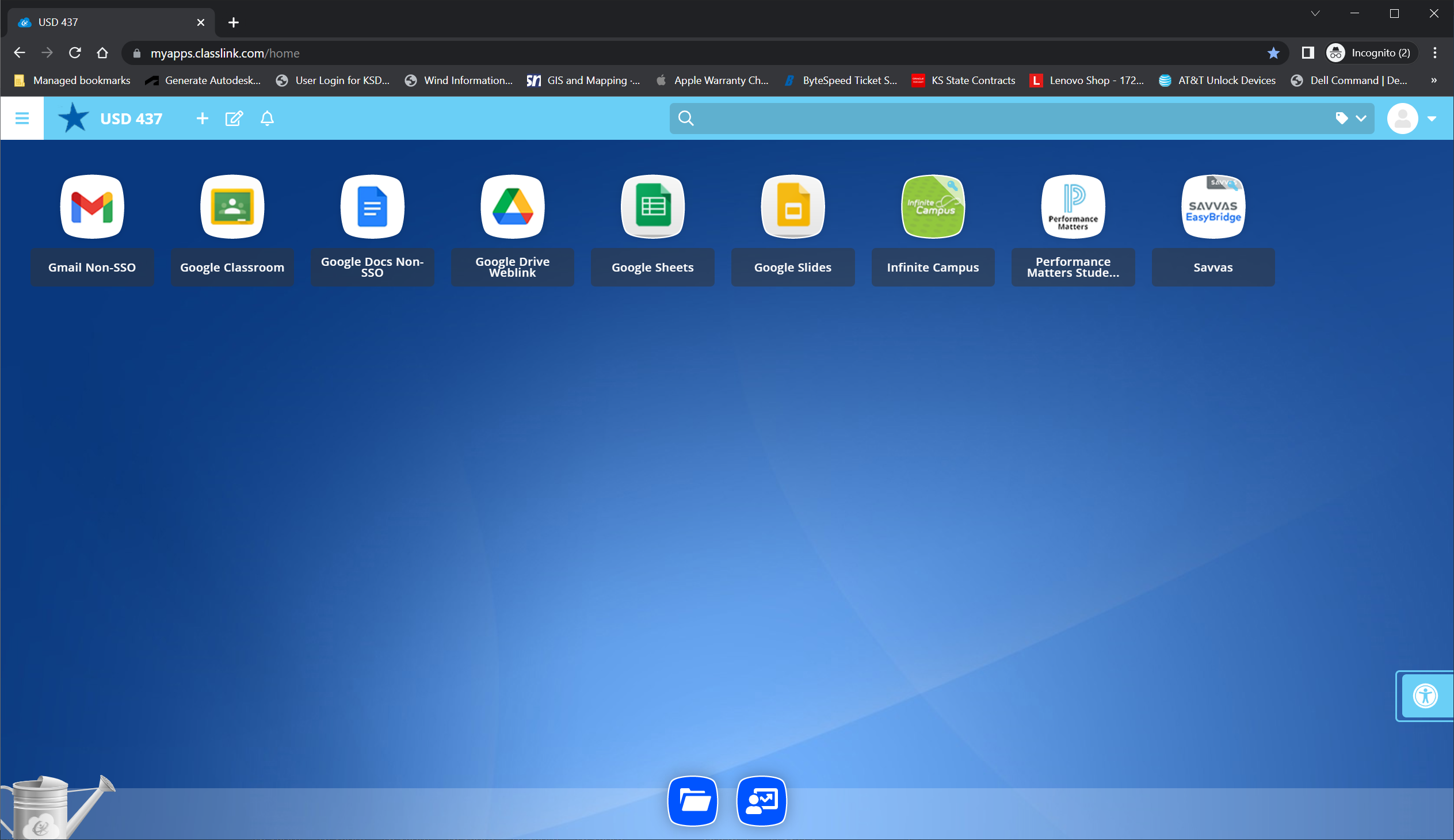Click the Google Slides label button
The height and width of the screenshot is (840, 1454).
[792, 267]
